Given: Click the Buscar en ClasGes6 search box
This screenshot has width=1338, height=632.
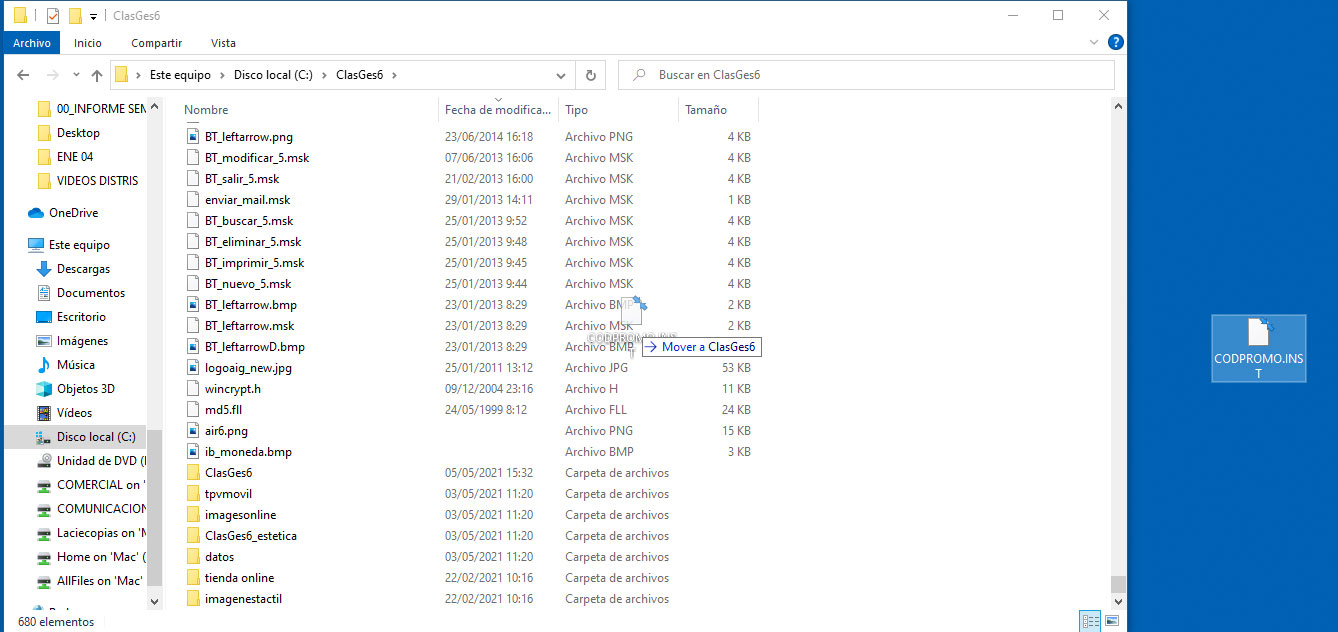Looking at the screenshot, I should [x=870, y=75].
